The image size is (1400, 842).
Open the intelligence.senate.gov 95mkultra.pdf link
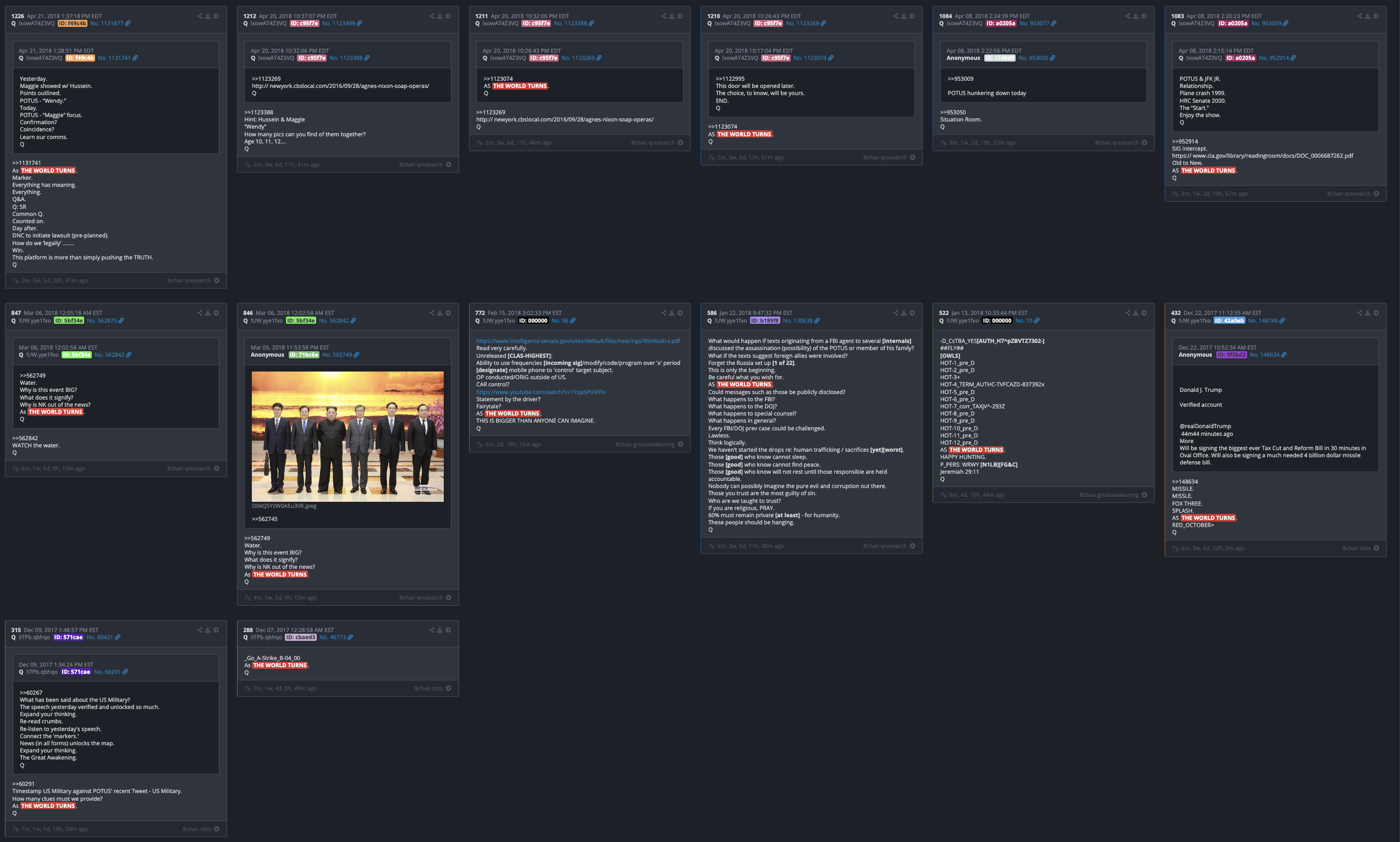click(578, 341)
